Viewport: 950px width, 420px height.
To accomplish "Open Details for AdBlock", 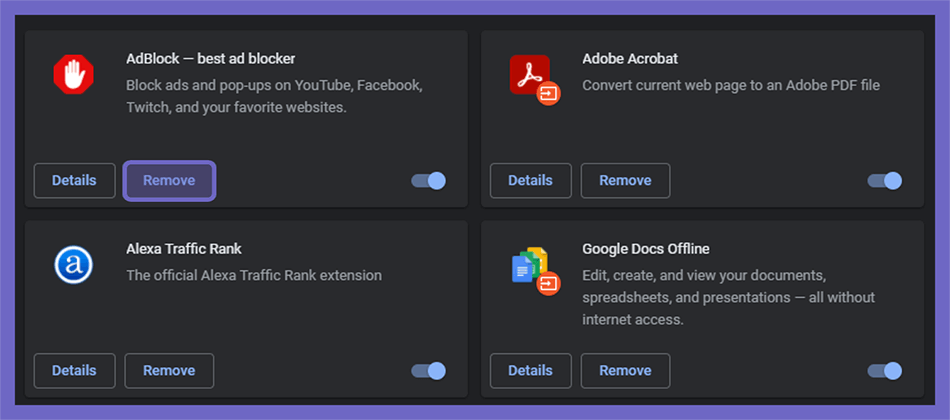I will [75, 181].
